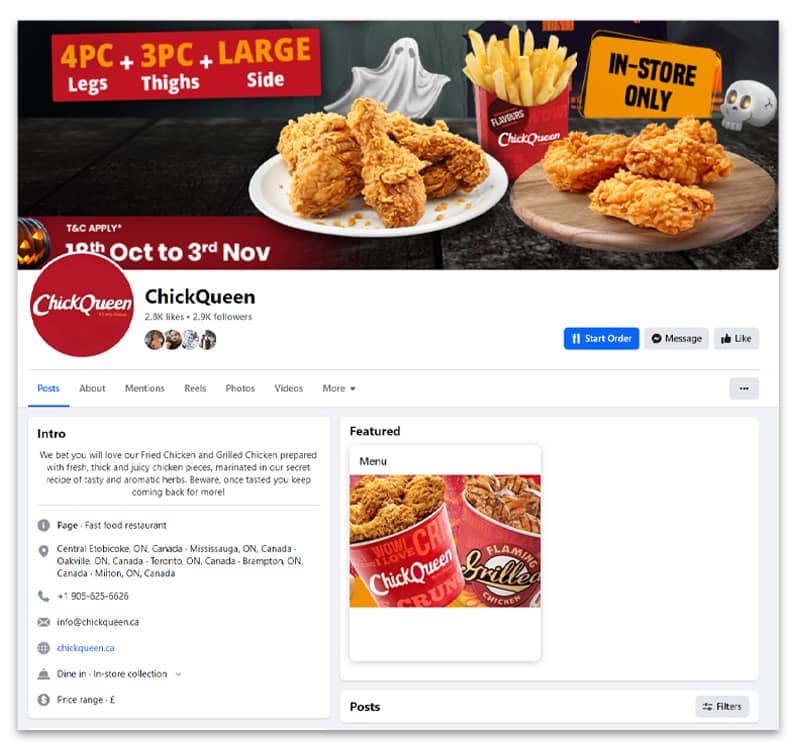Click the Start Order button
Viewport: 797px width, 751px height.
click(x=601, y=338)
